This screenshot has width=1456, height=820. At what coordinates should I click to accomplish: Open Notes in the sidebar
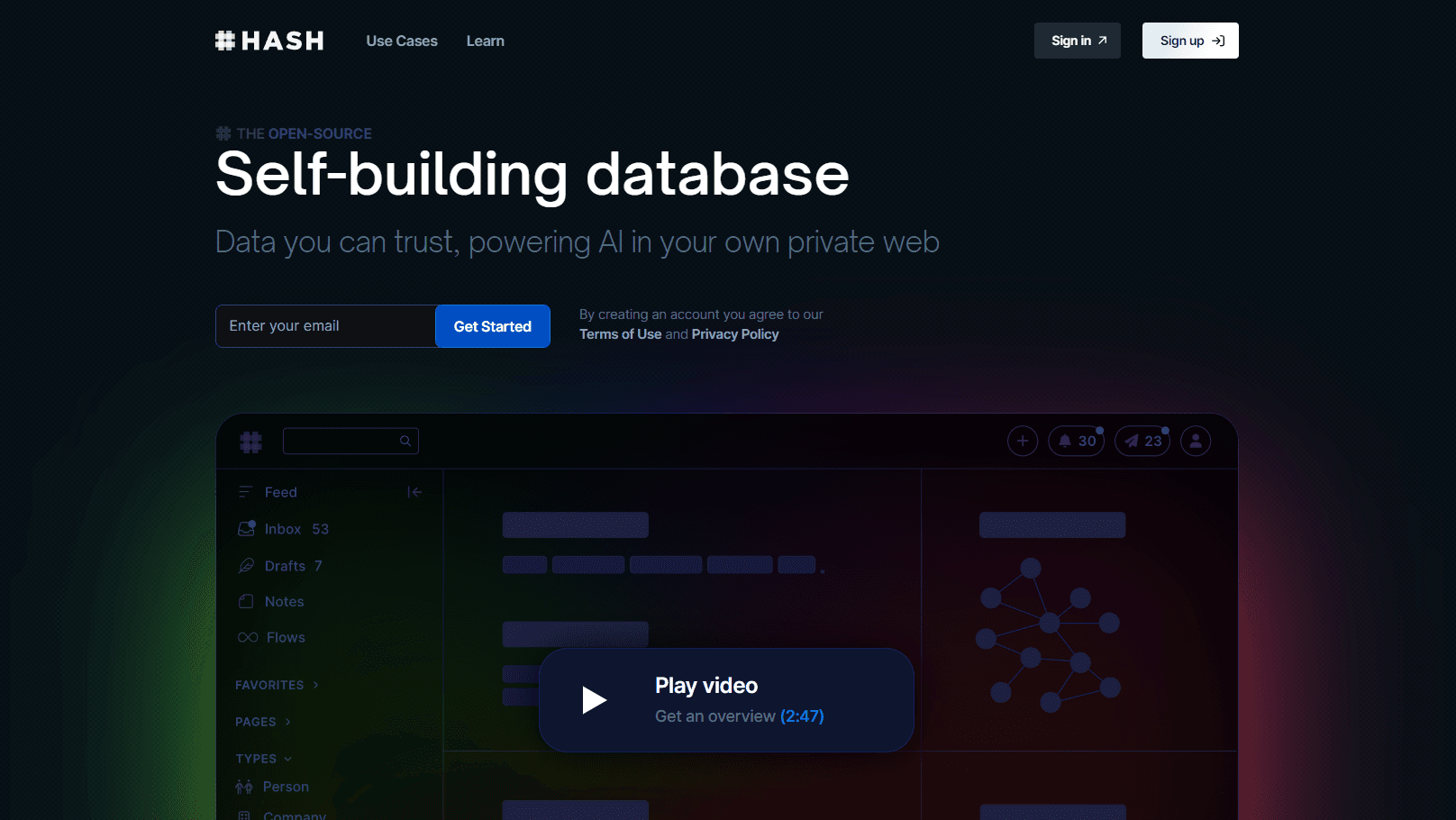284,602
